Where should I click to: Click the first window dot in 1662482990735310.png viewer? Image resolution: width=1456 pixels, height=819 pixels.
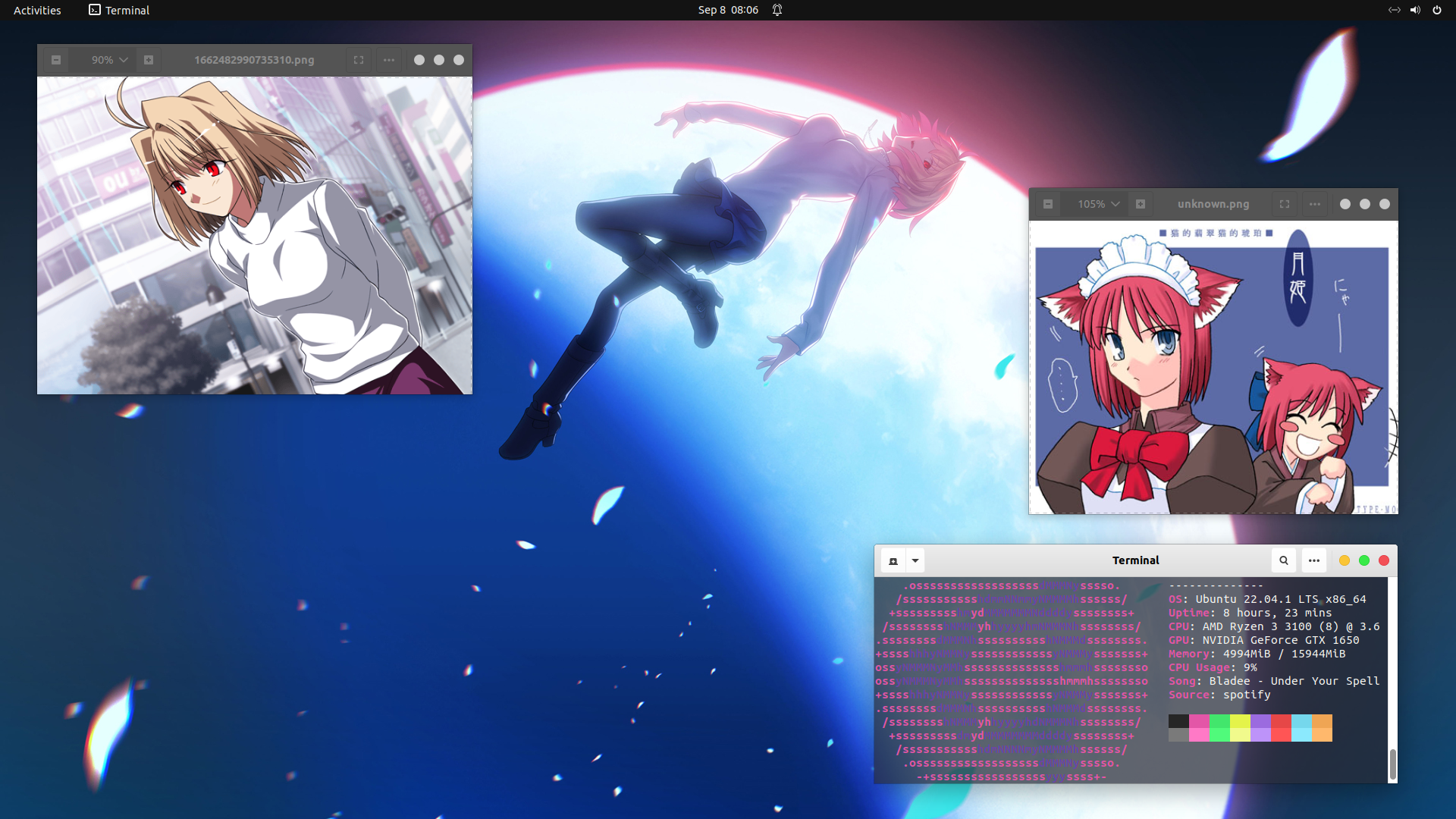pyautogui.click(x=419, y=60)
